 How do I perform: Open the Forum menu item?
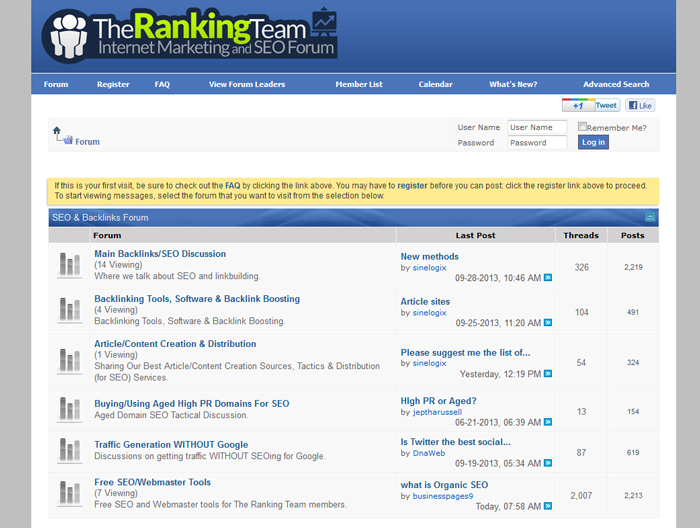tap(56, 84)
